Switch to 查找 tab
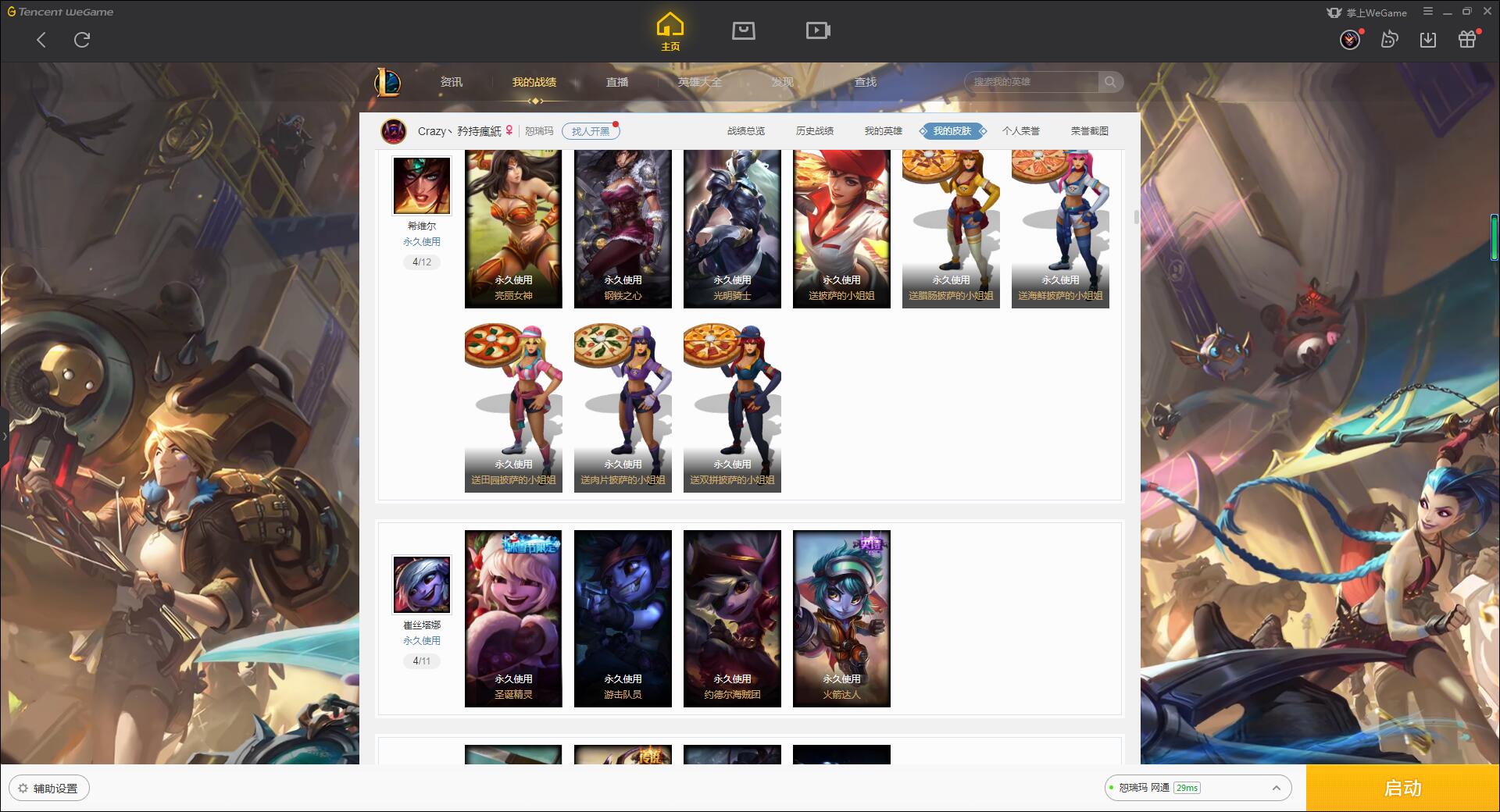 (x=866, y=82)
